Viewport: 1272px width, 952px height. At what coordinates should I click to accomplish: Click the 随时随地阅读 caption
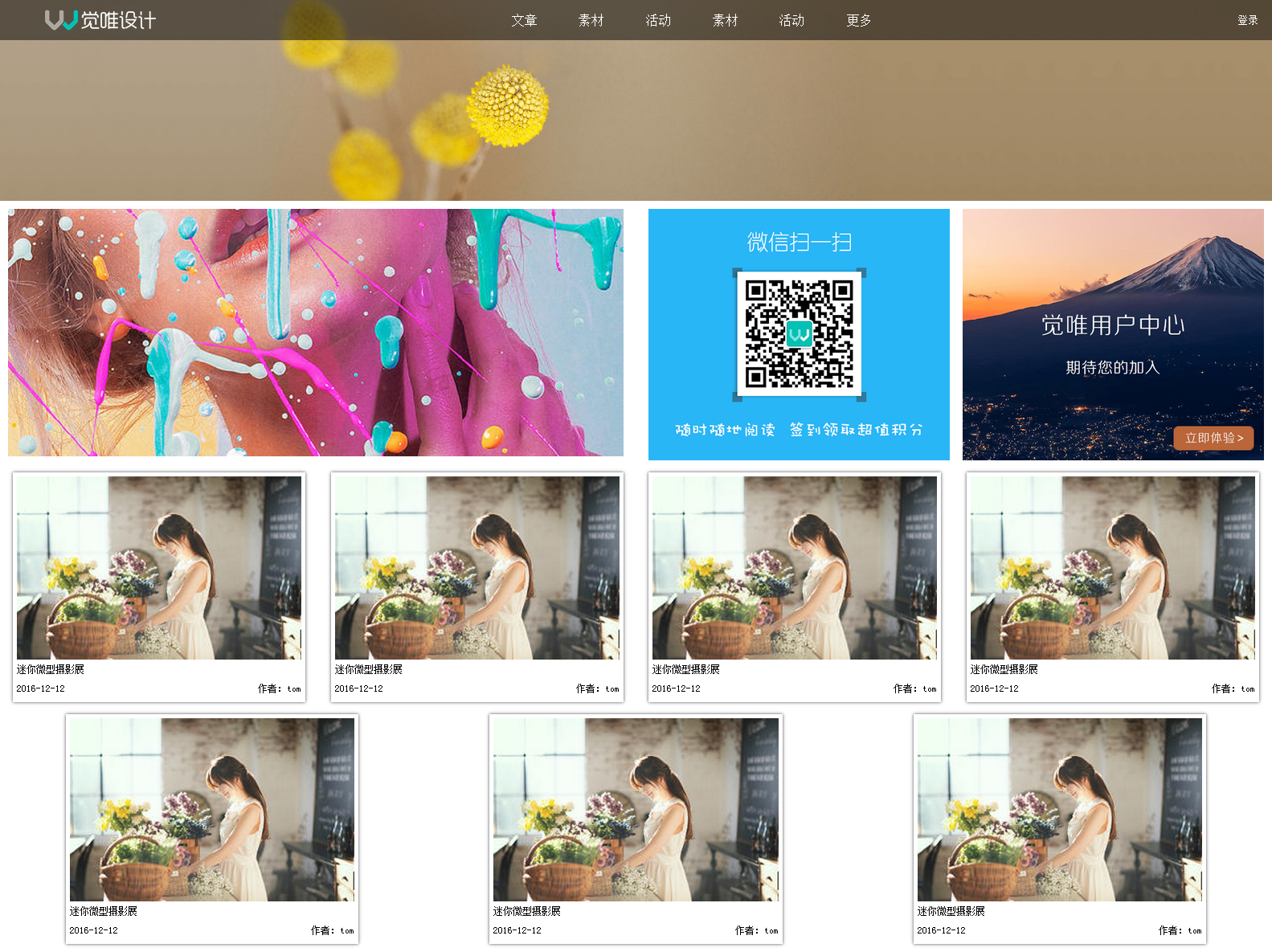[725, 430]
